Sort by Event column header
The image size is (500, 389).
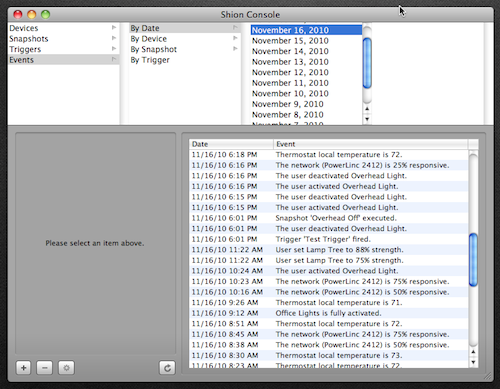coord(371,144)
